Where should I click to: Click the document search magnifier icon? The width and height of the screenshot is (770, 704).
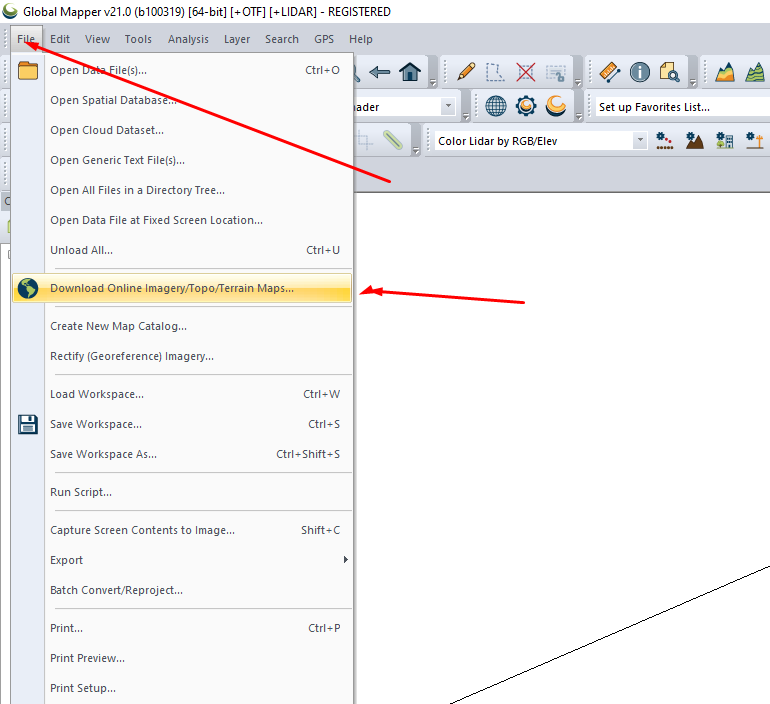pyautogui.click(x=669, y=72)
